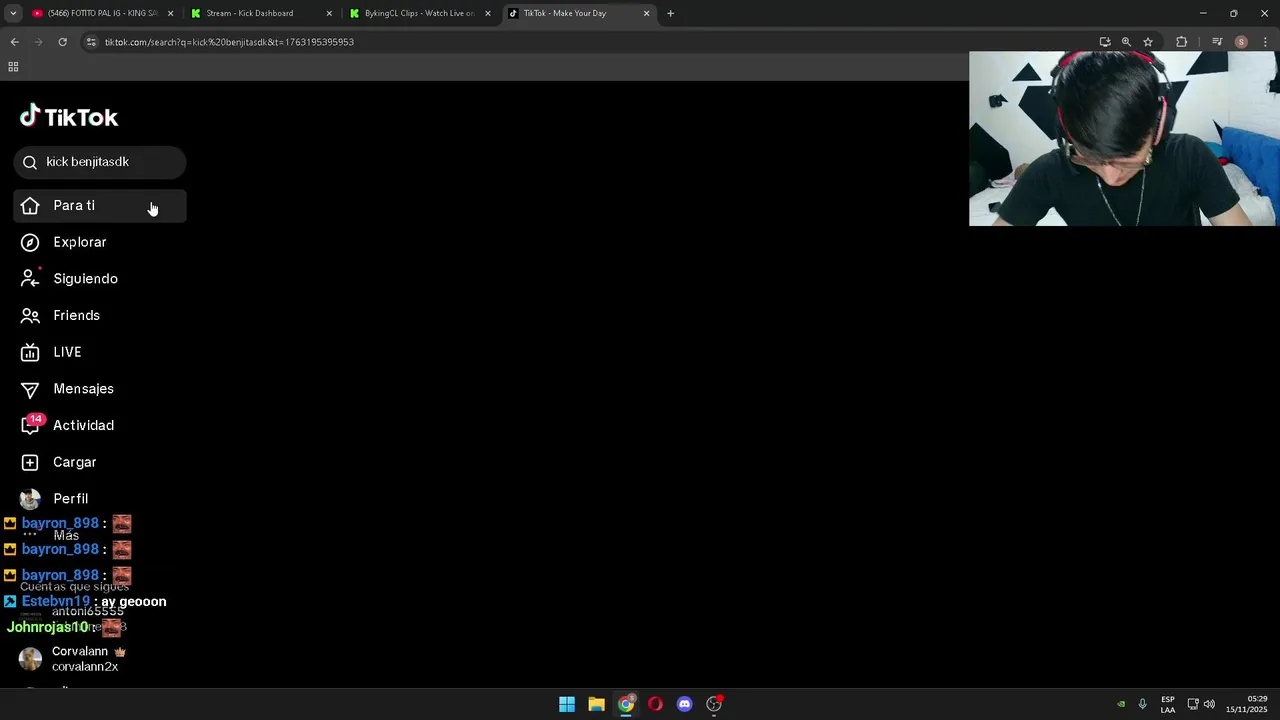
Task: Click the Chrome icon in the taskbar
Action: click(x=626, y=704)
